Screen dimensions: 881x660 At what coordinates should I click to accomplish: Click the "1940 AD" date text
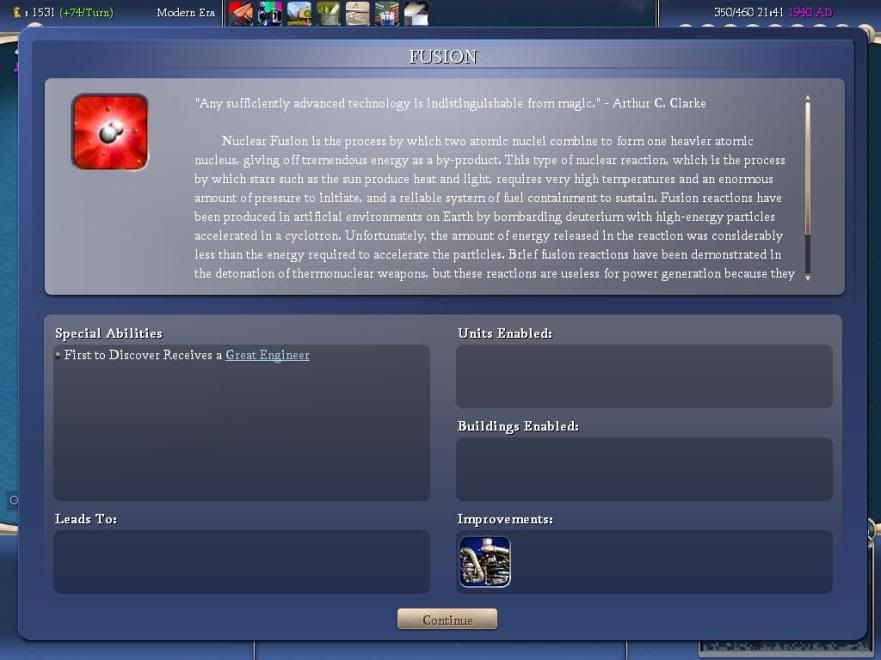click(x=811, y=12)
